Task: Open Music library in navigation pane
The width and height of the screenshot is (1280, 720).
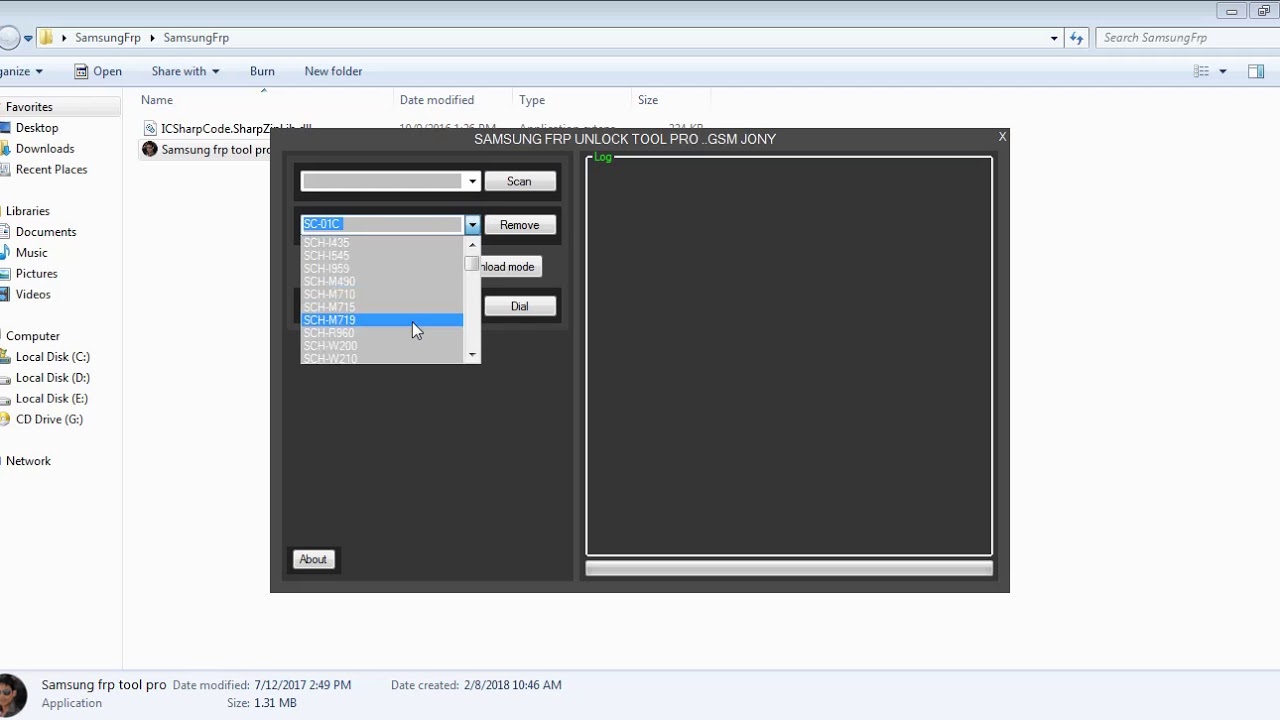Action: point(31,253)
